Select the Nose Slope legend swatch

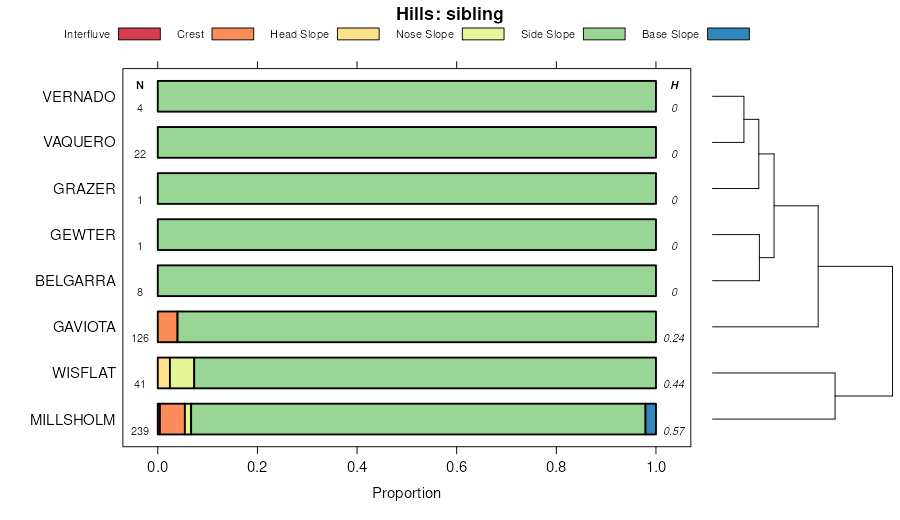(x=484, y=34)
